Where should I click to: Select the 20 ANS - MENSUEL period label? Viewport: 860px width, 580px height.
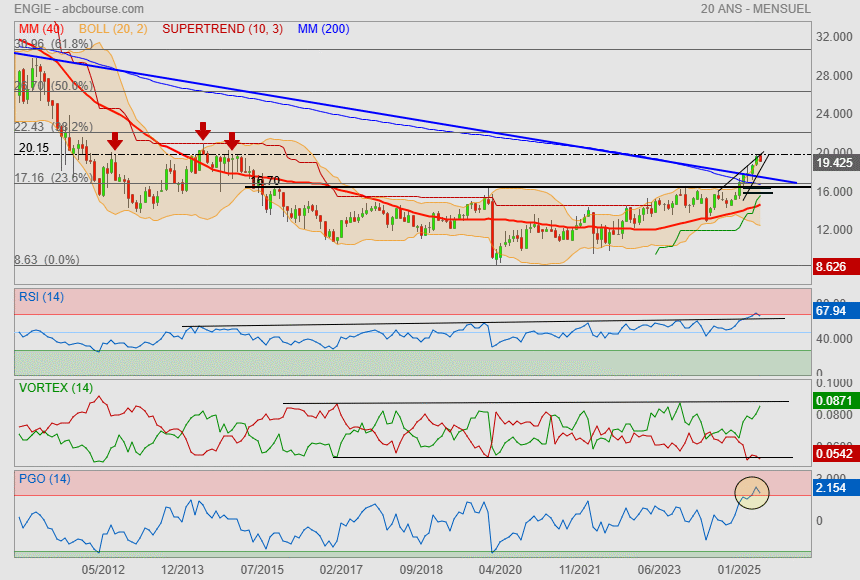756,9
